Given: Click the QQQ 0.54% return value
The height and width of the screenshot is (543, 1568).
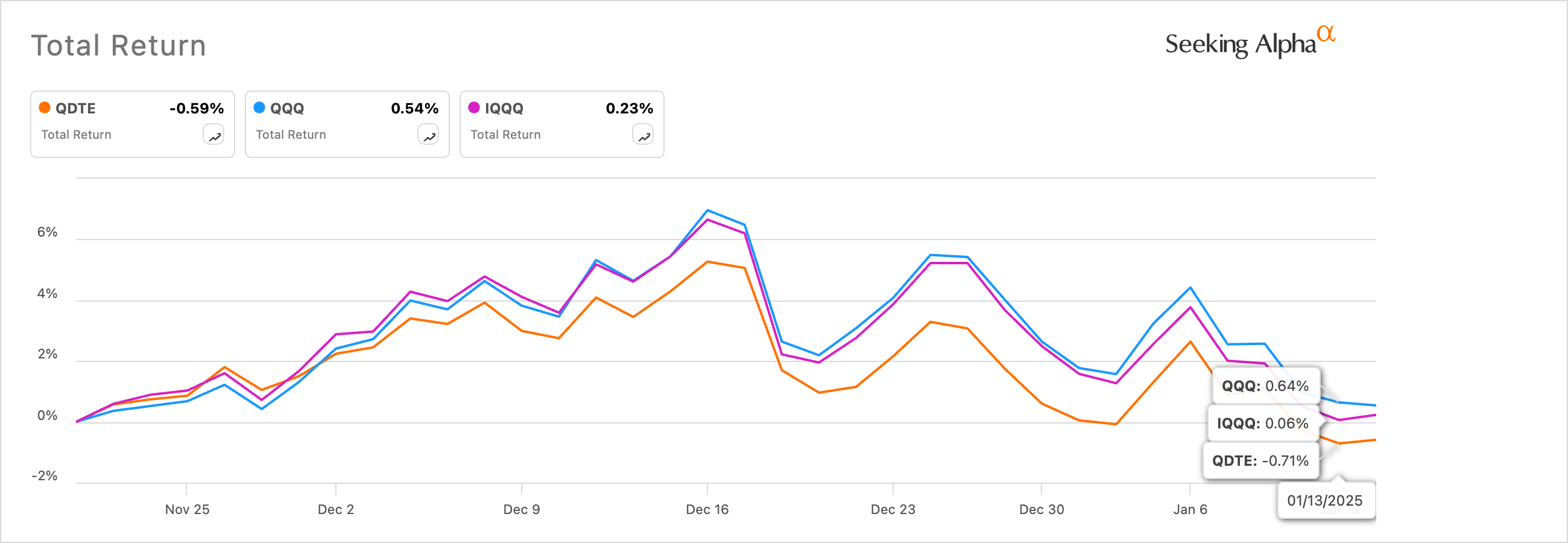Looking at the screenshot, I should [x=414, y=109].
